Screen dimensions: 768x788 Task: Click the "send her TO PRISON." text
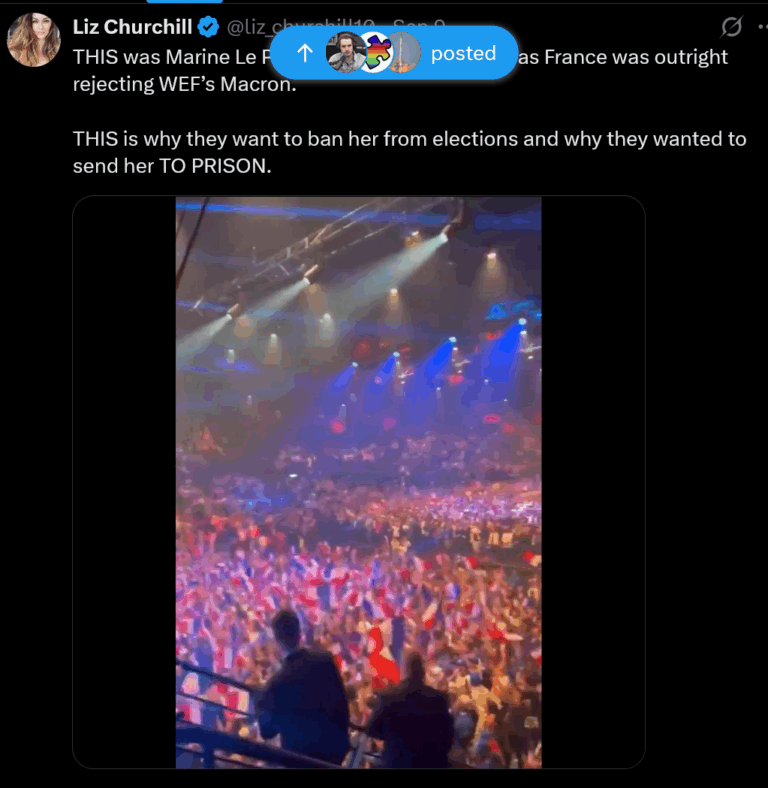[171, 165]
